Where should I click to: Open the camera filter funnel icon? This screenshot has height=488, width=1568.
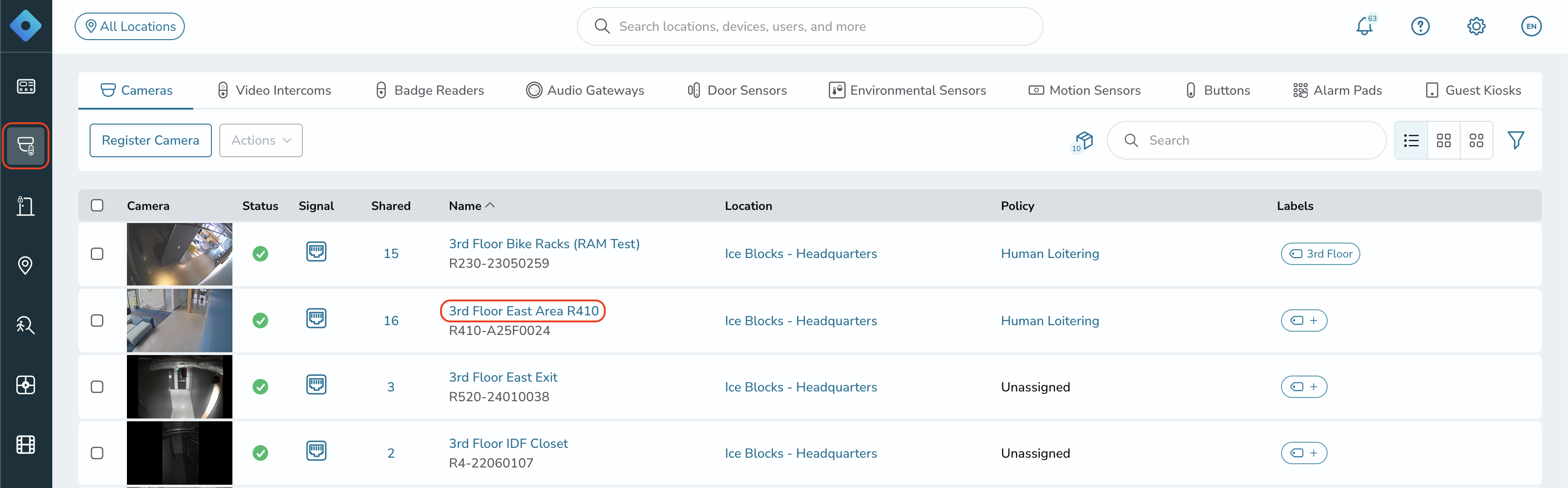(1516, 140)
